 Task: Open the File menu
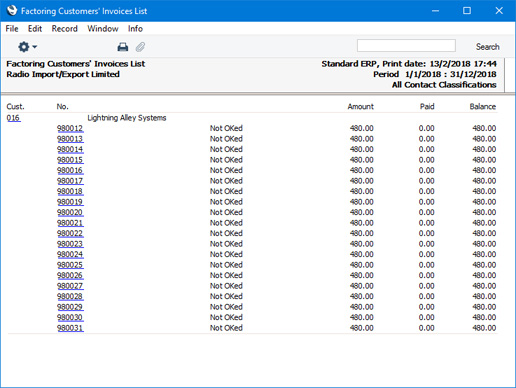click(12, 29)
